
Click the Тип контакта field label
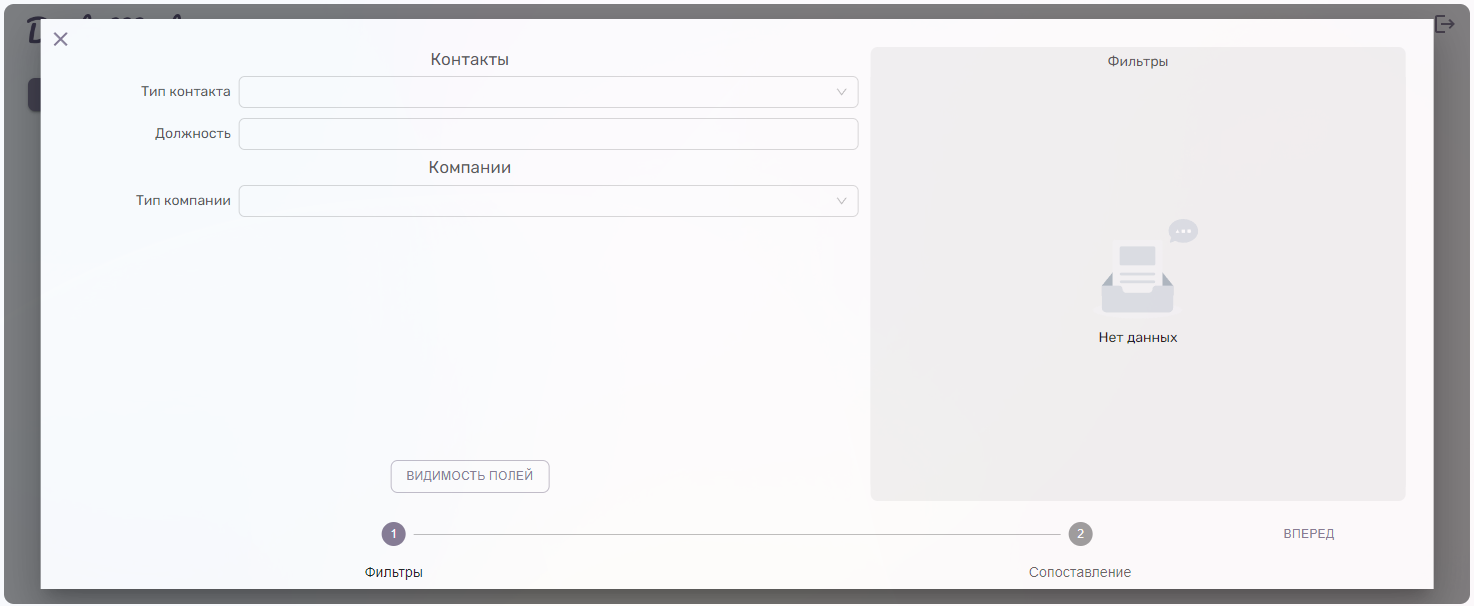point(185,92)
